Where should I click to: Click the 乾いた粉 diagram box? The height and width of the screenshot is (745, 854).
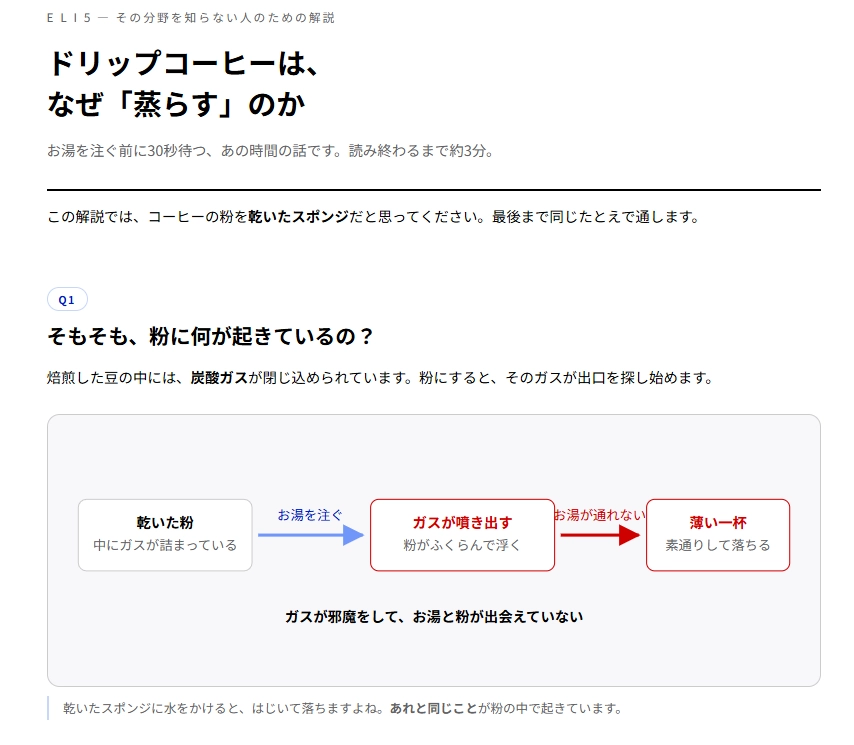[165, 535]
